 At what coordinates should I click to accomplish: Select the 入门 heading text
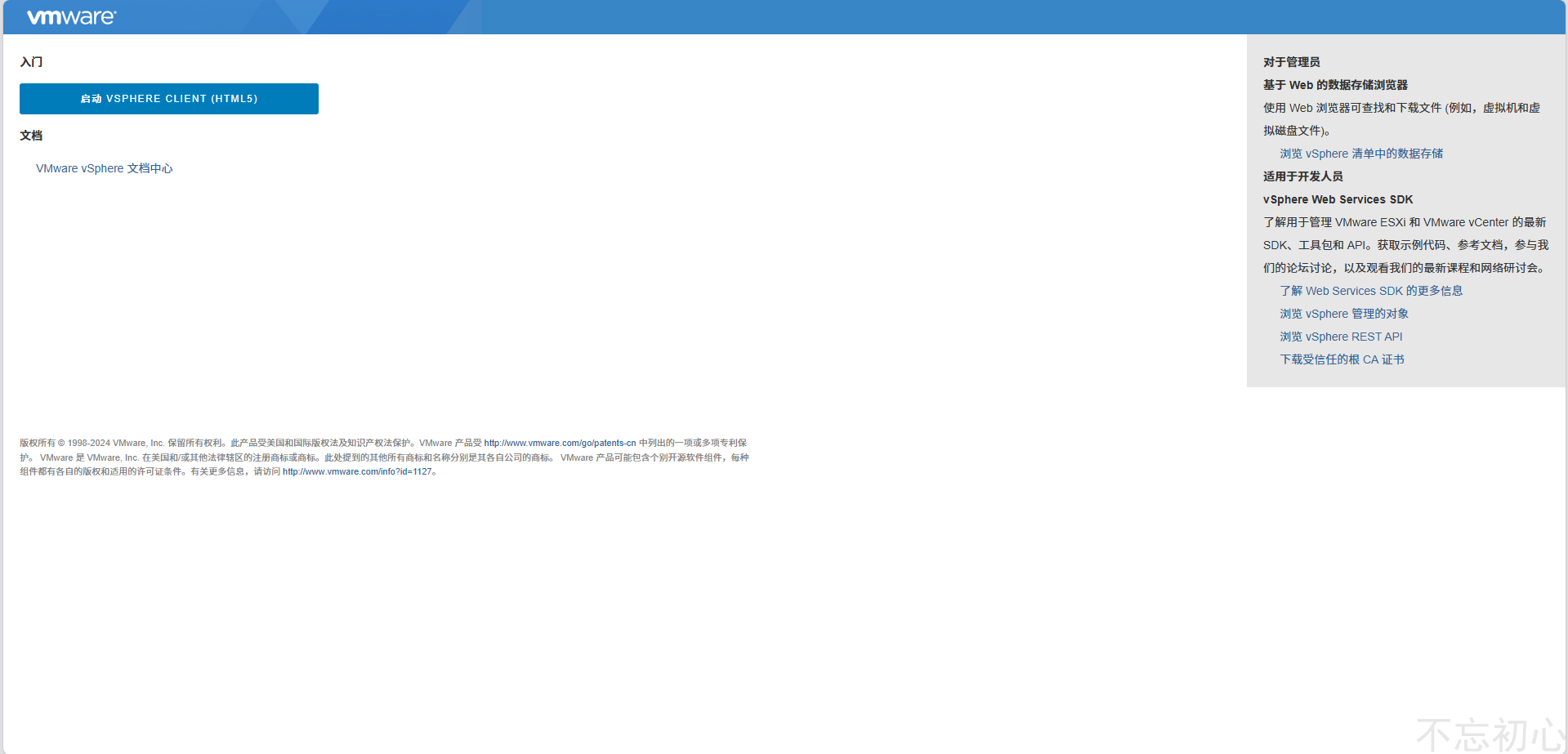(31, 62)
